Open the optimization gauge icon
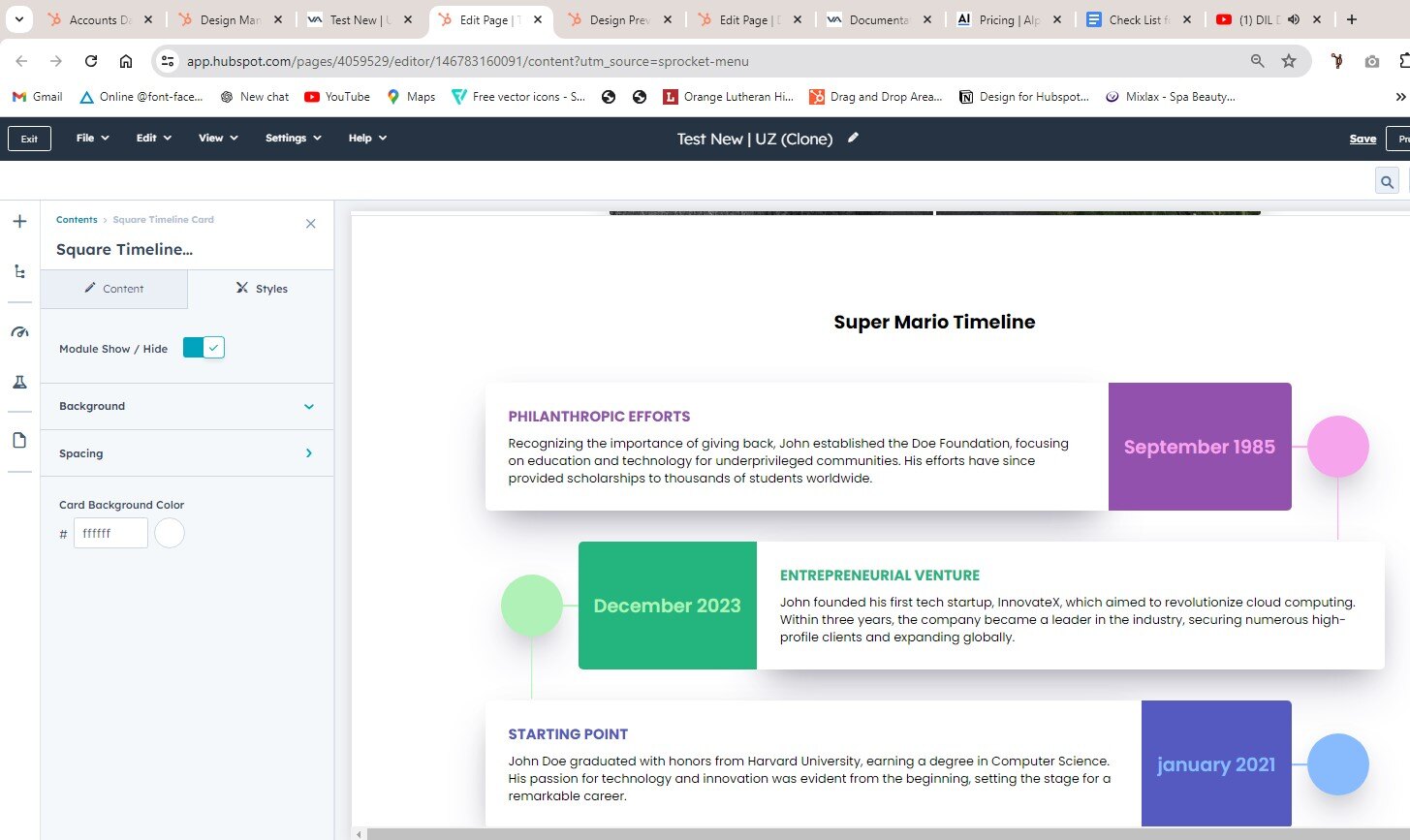The width and height of the screenshot is (1410, 840). pyautogui.click(x=19, y=332)
